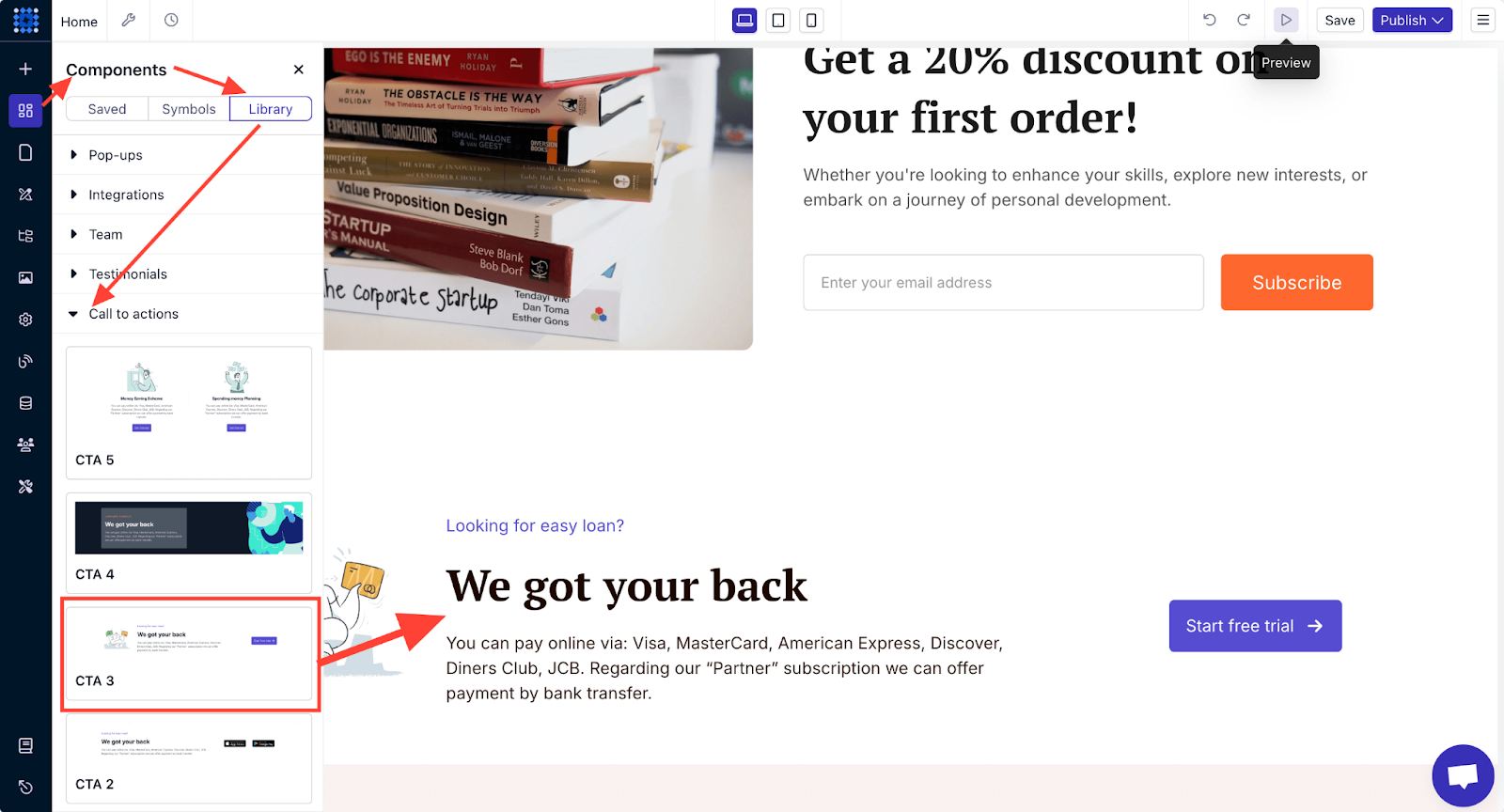
Task: Switch to the Symbols tab
Action: coord(189,109)
